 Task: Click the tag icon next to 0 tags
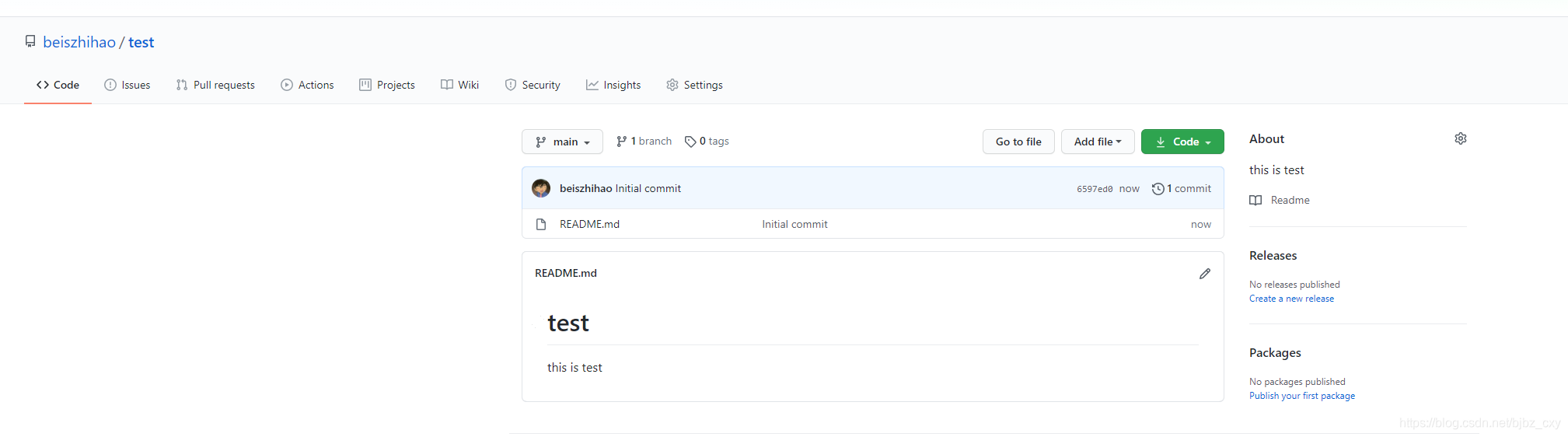click(690, 142)
